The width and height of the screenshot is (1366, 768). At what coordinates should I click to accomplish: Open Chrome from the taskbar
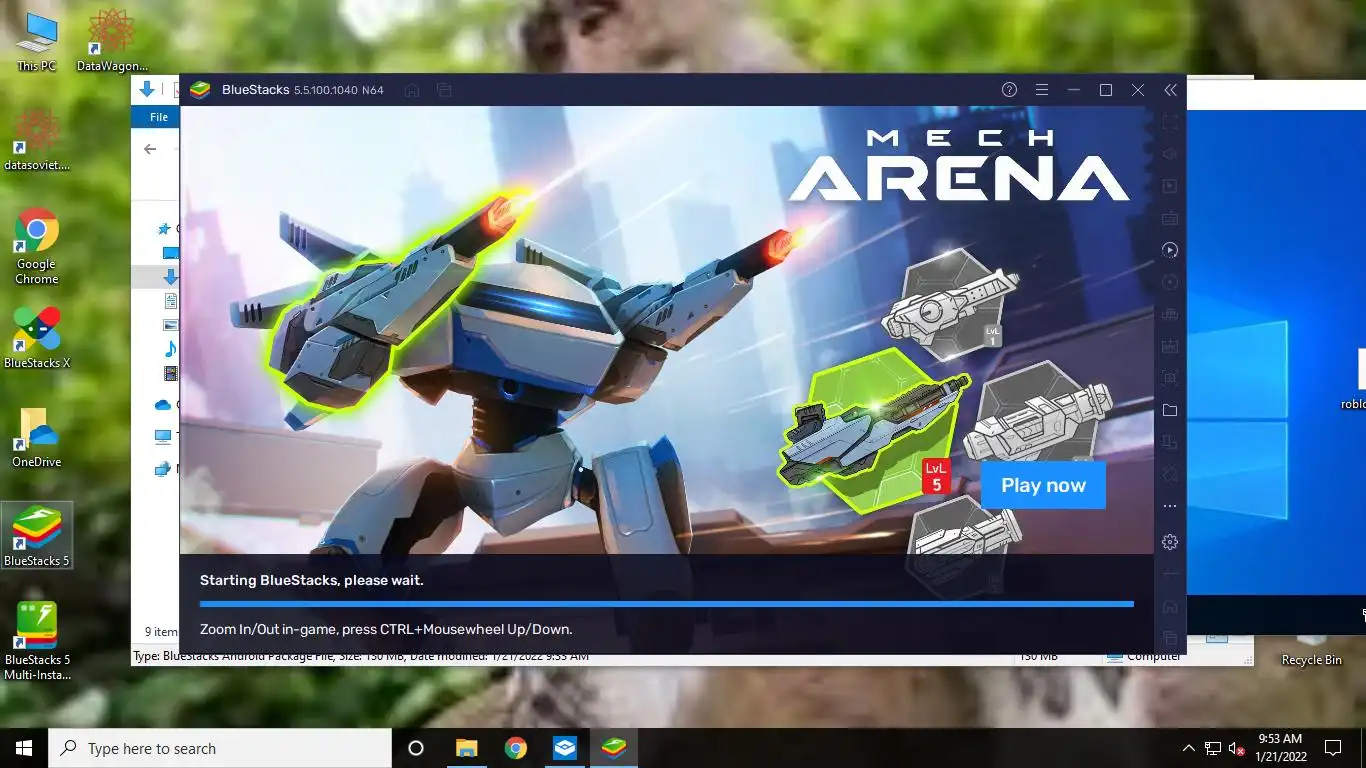[515, 748]
